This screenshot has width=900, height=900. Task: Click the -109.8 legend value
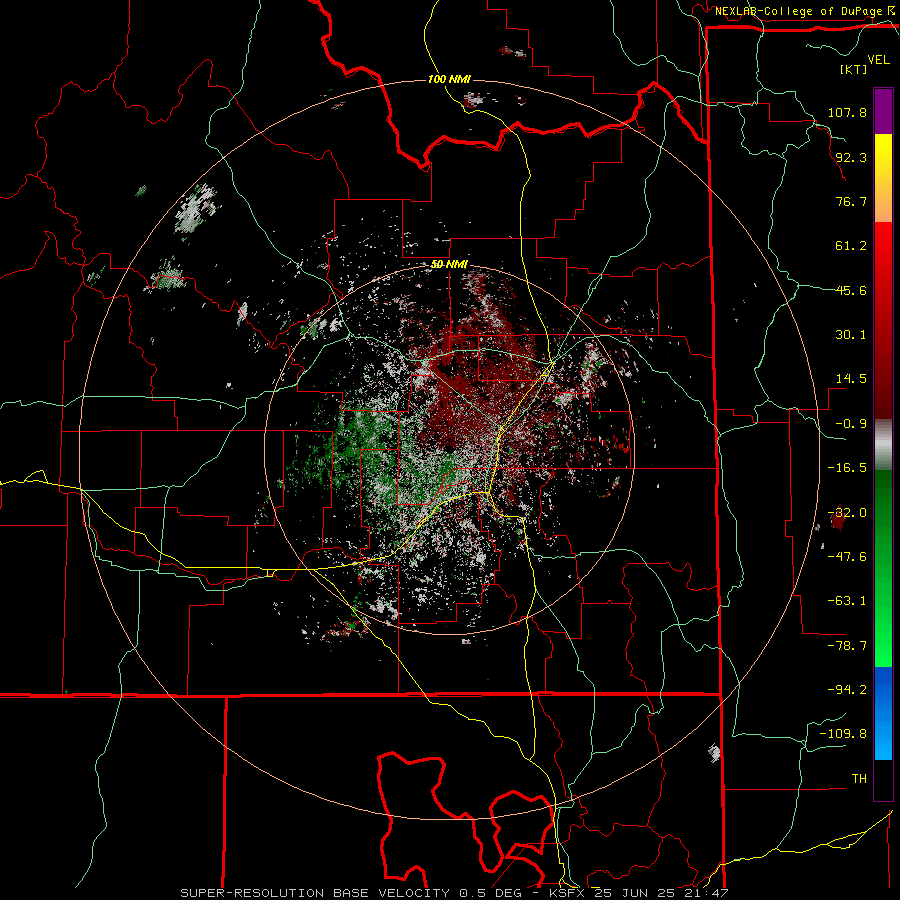843,734
